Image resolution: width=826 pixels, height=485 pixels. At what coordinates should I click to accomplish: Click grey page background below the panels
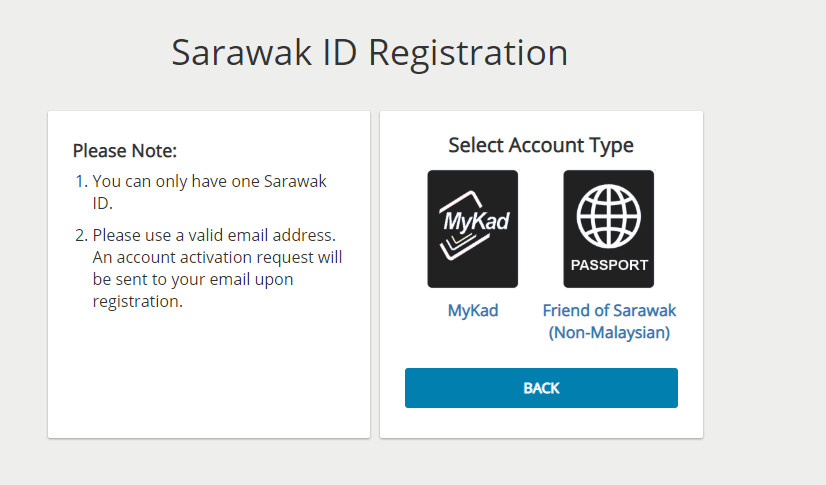click(375, 463)
